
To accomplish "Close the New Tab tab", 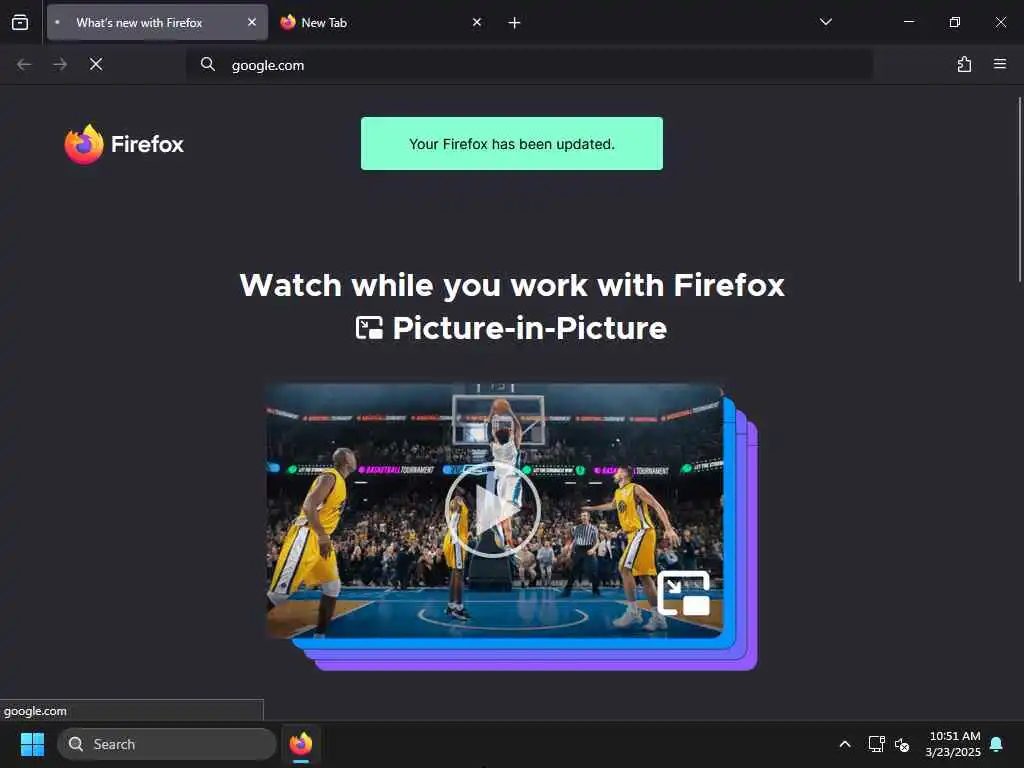I will pyautogui.click(x=477, y=22).
